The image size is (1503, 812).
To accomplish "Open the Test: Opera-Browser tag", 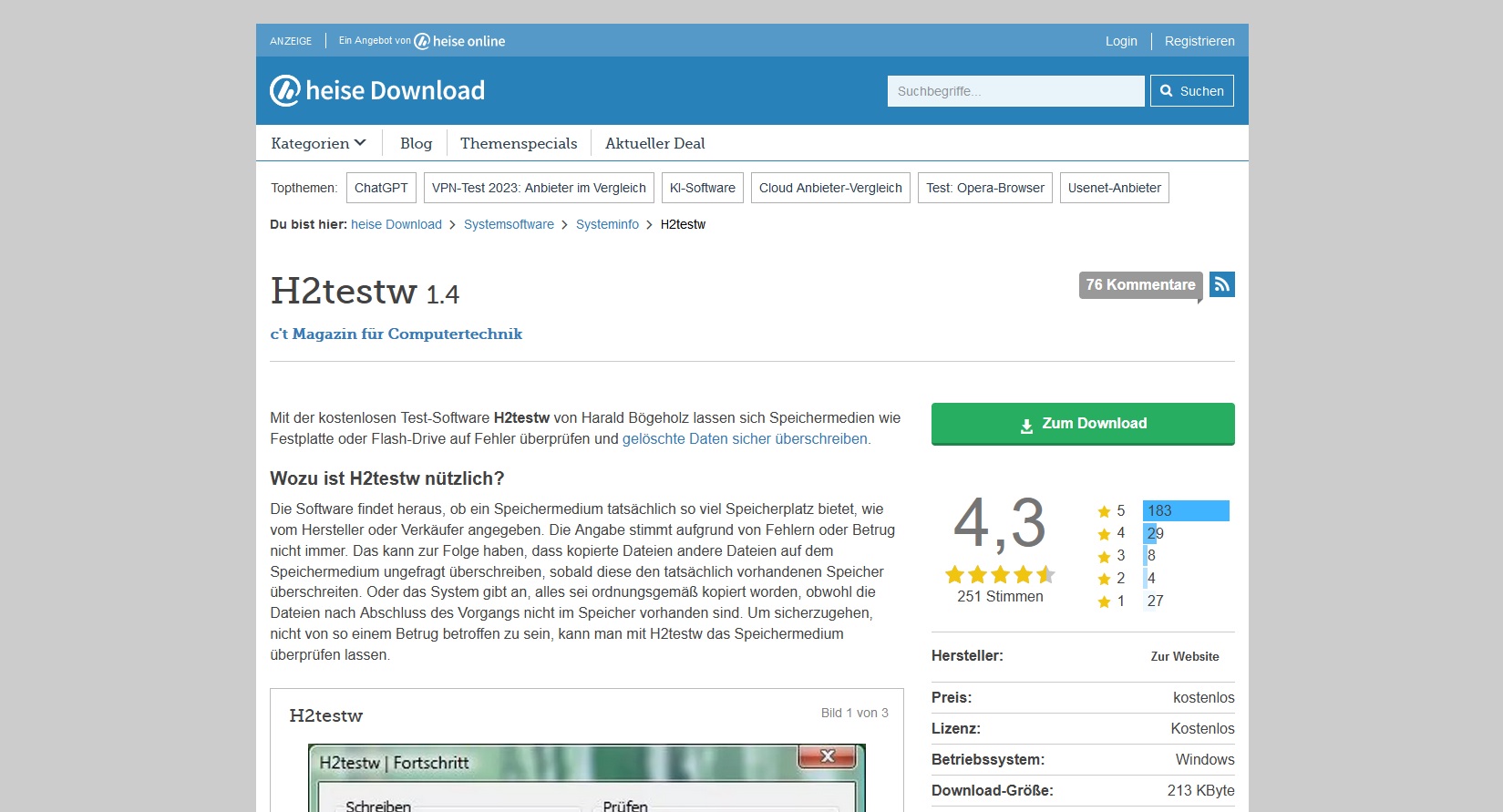I will tap(985, 188).
